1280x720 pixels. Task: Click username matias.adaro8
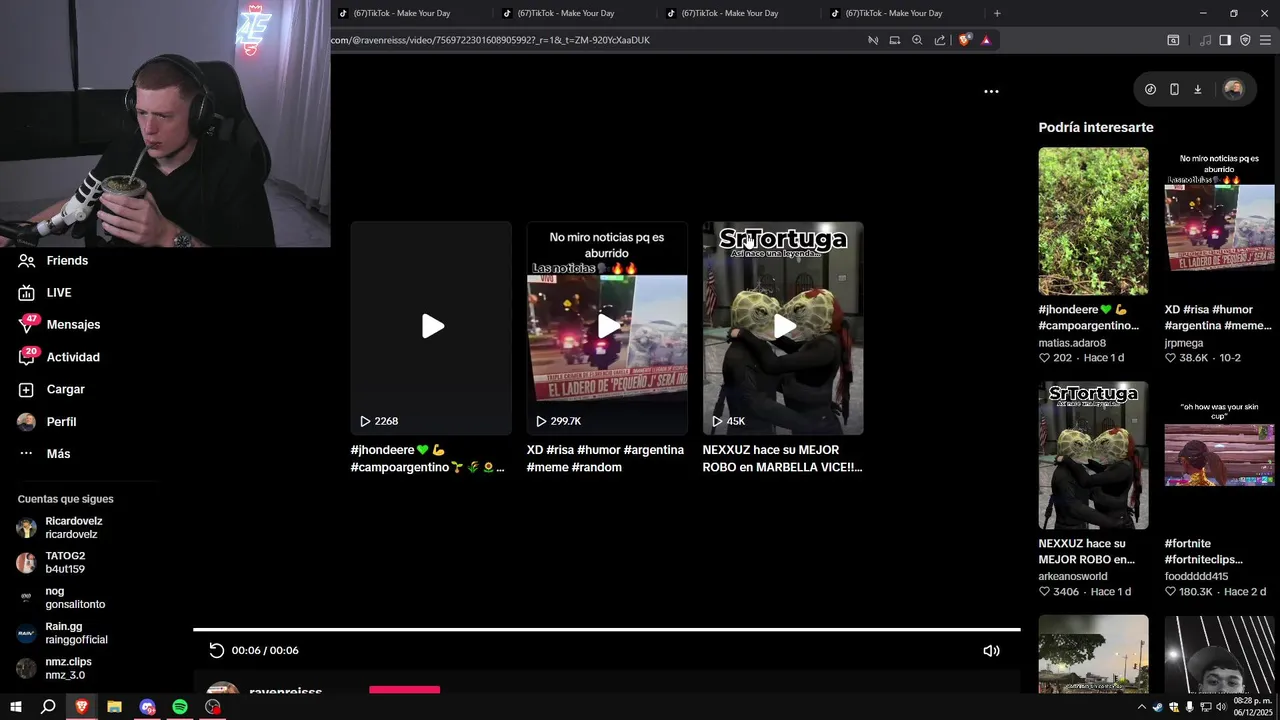(1072, 343)
